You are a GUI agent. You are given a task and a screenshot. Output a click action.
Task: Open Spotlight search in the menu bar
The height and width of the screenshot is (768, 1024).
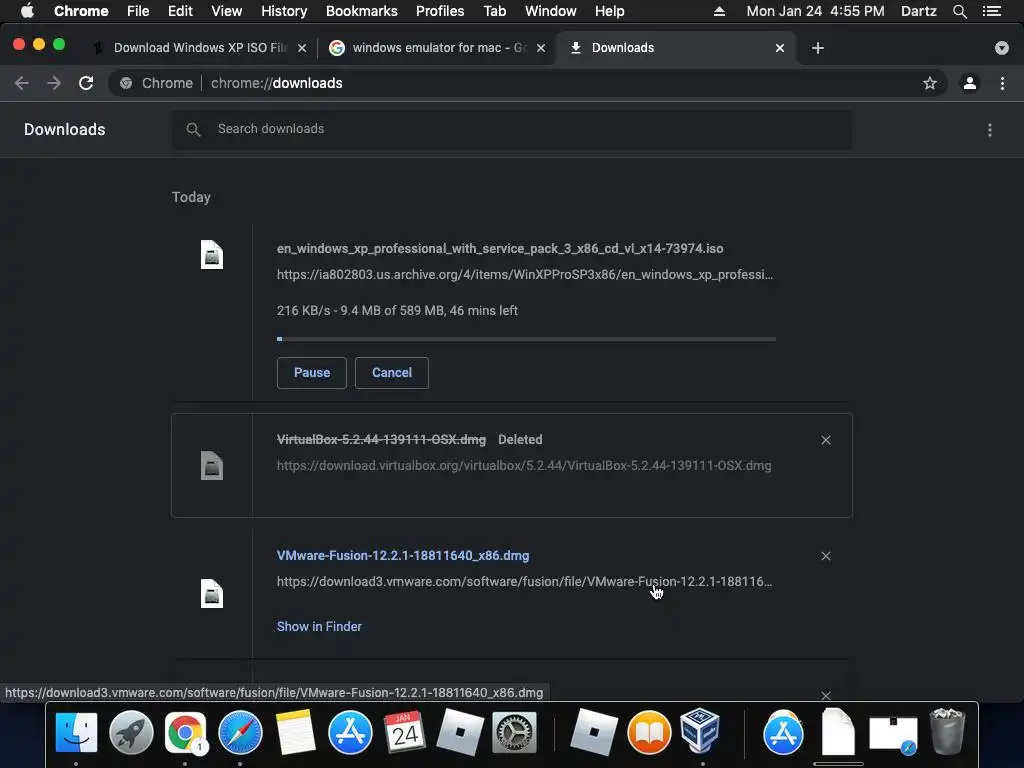pyautogui.click(x=959, y=11)
